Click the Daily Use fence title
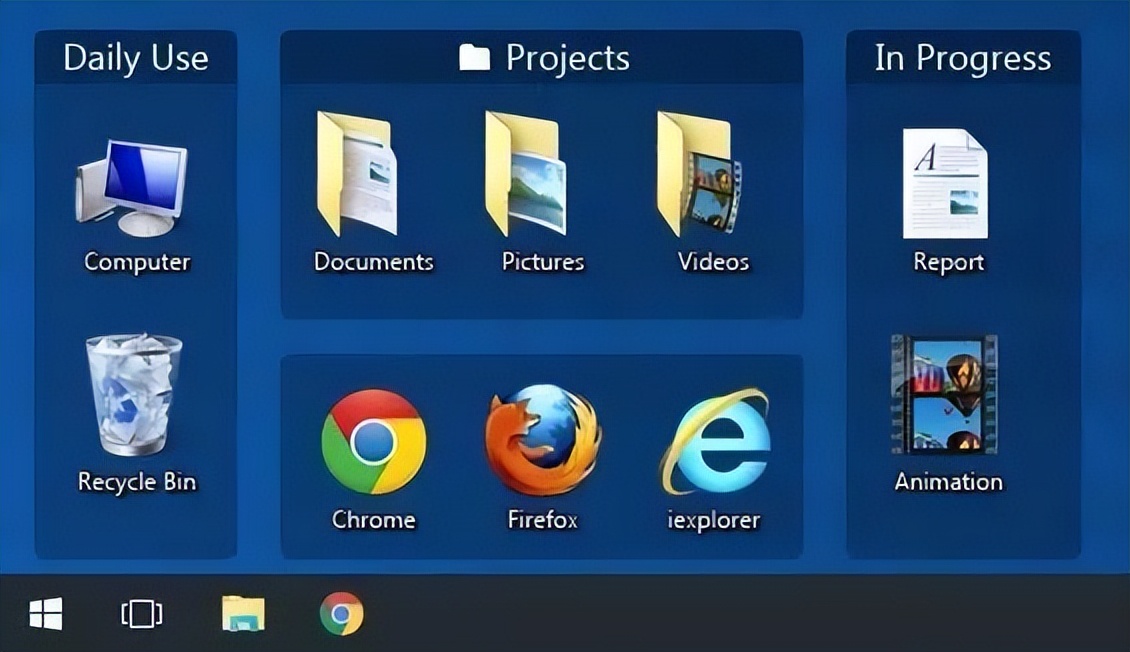 [x=135, y=58]
